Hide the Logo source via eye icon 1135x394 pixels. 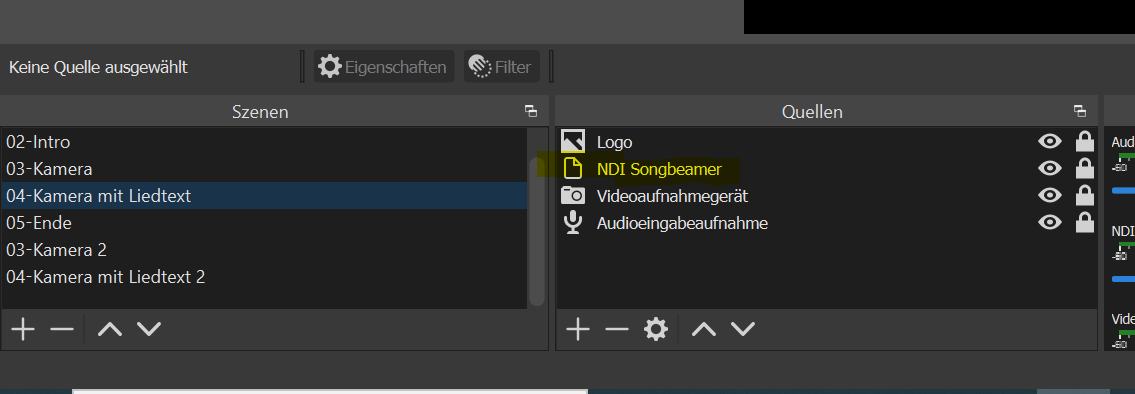(x=1050, y=141)
